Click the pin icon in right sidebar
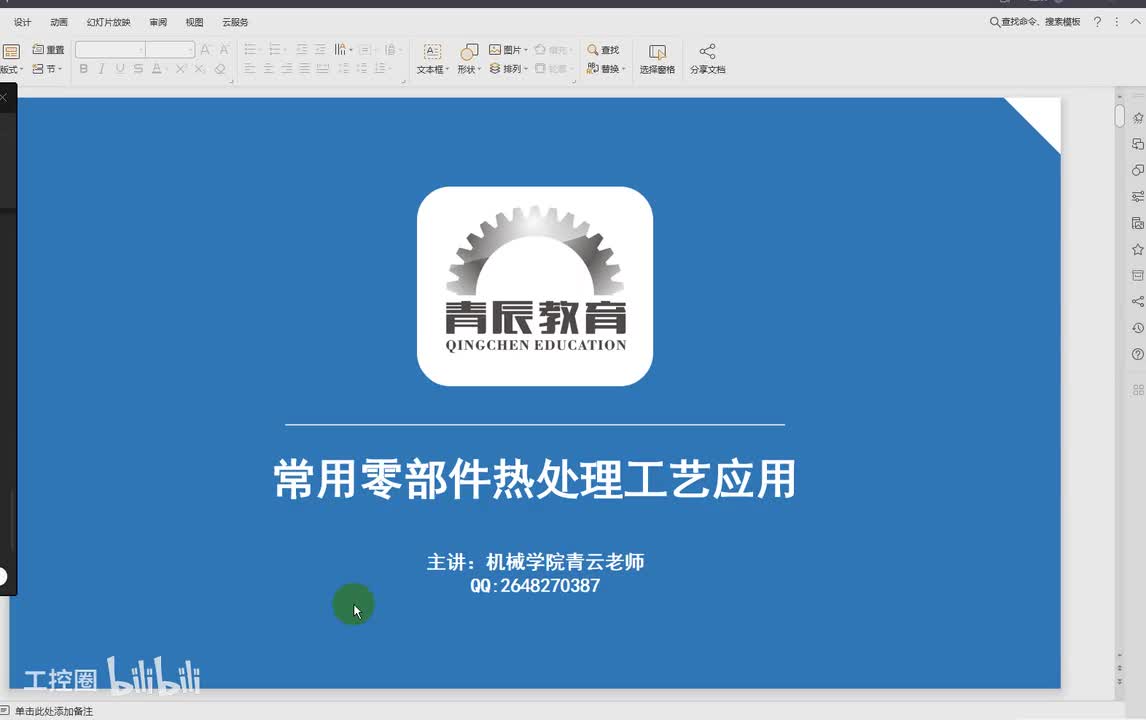The height and width of the screenshot is (720, 1146). tap(1137, 118)
